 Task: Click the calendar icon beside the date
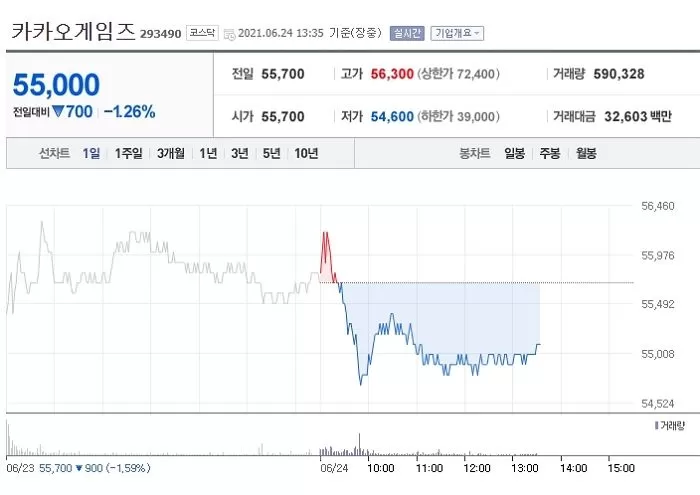(229, 34)
